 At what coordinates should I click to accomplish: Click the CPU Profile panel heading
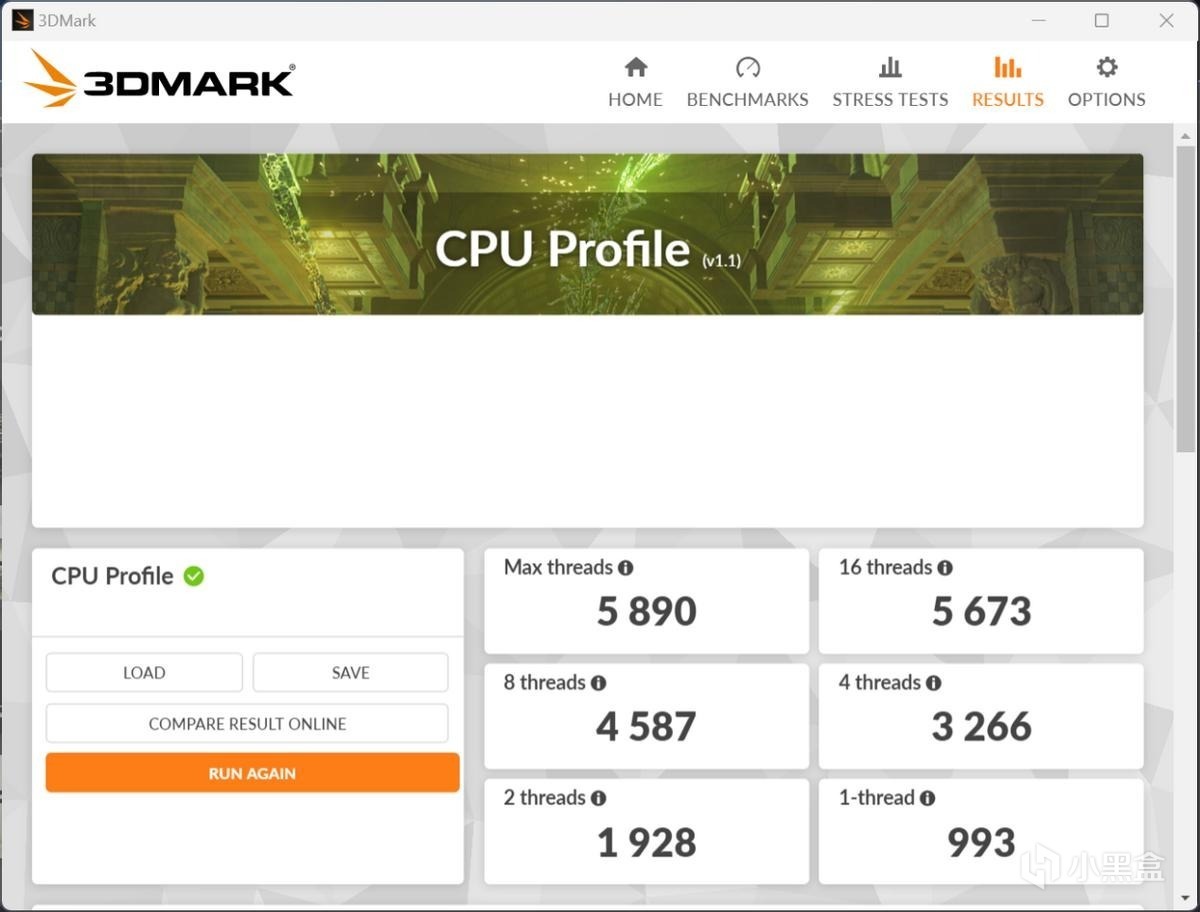(x=112, y=576)
